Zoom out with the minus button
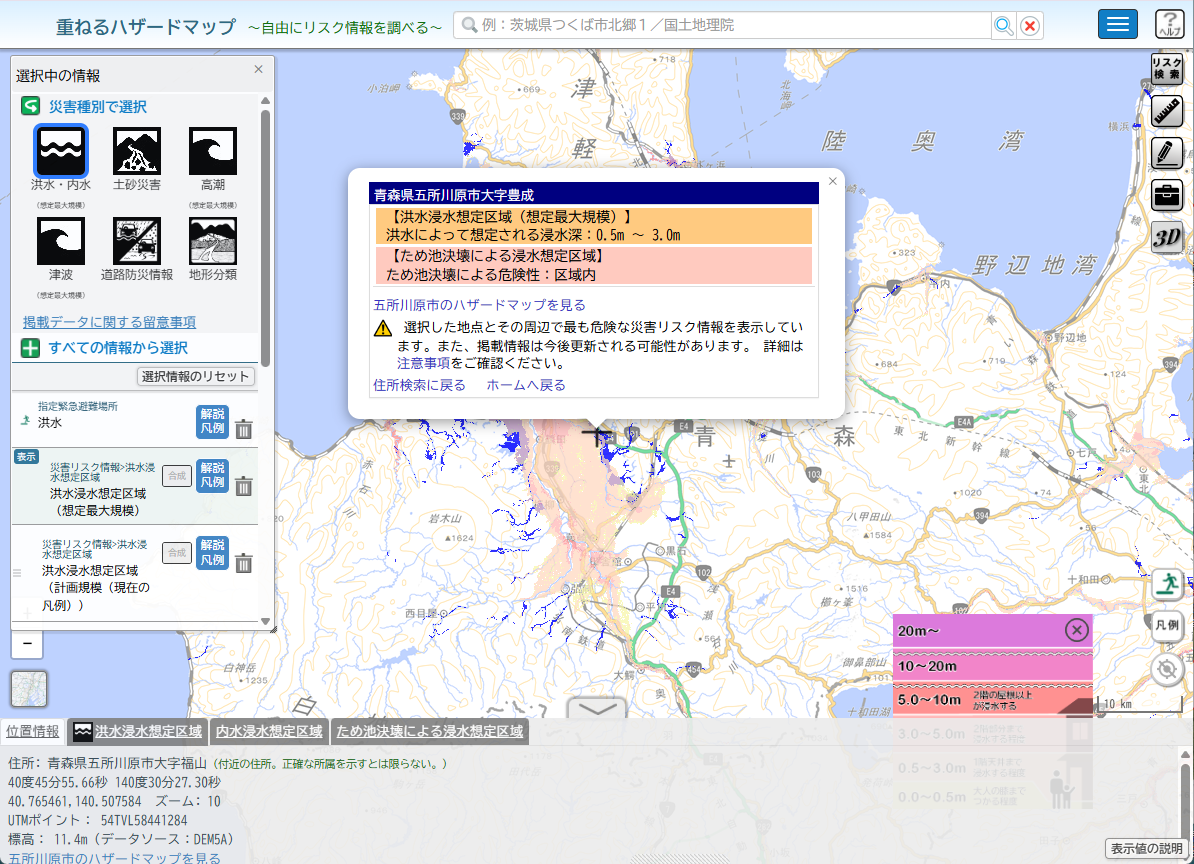Image resolution: width=1194 pixels, height=864 pixels. [x=27, y=644]
